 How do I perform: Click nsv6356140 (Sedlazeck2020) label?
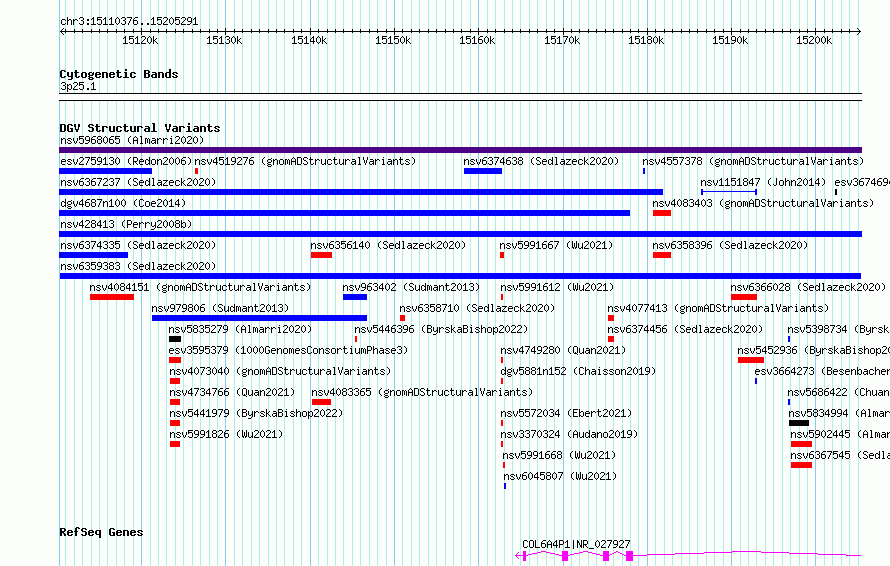point(388,245)
